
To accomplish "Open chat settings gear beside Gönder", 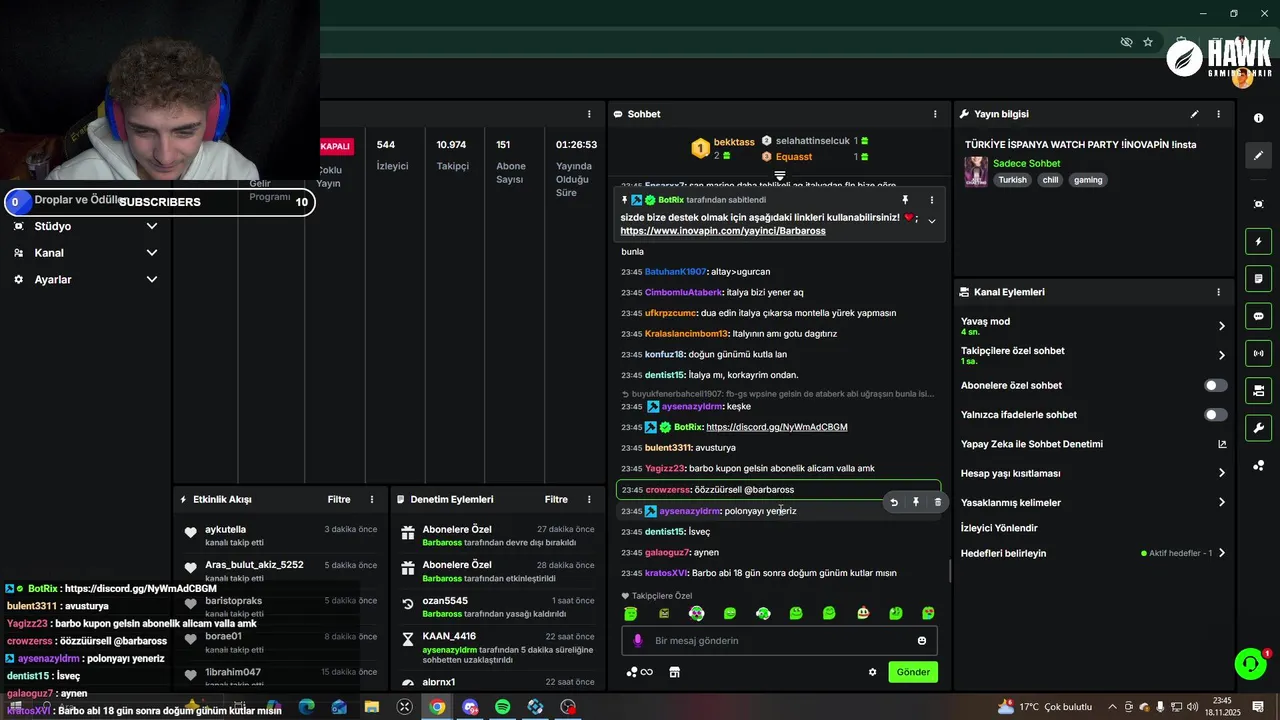I will pyautogui.click(x=872, y=672).
